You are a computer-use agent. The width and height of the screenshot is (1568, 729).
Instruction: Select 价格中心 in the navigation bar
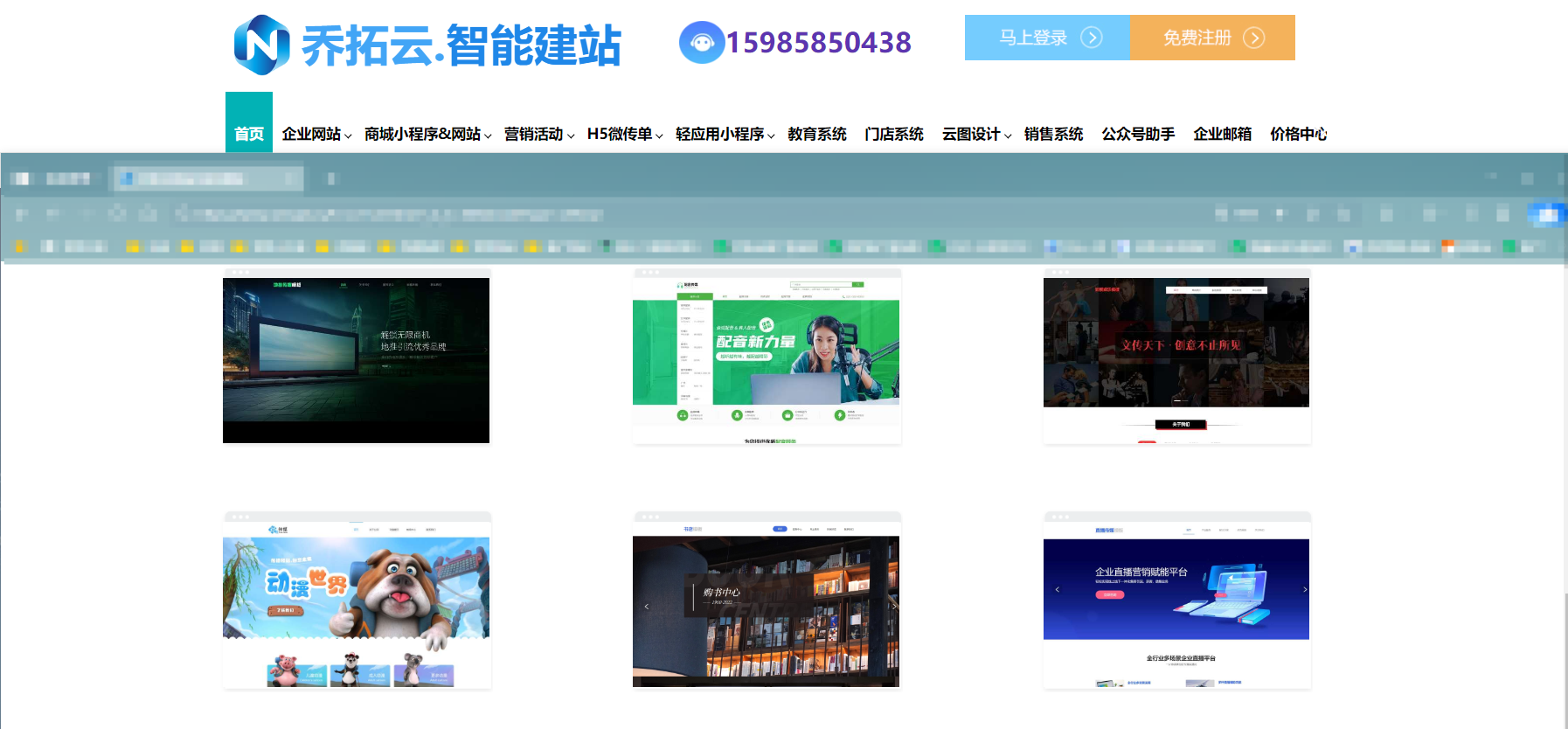pyautogui.click(x=1298, y=134)
